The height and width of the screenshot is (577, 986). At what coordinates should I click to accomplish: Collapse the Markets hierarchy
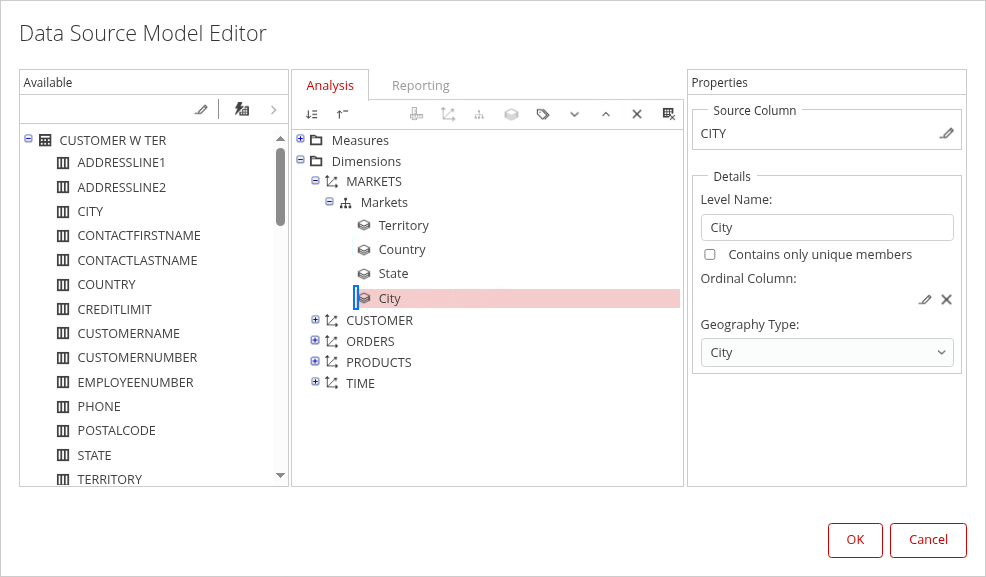tap(330, 202)
